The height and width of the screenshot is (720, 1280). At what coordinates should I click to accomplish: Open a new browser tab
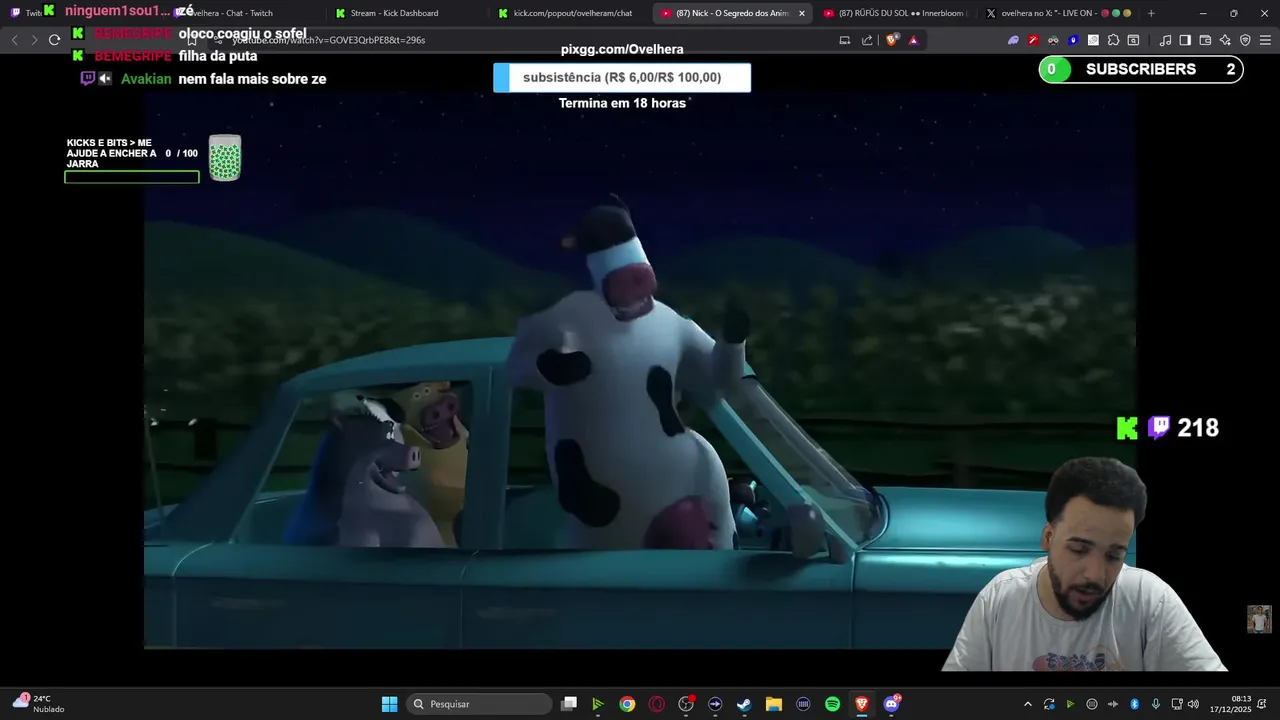pos(1151,13)
